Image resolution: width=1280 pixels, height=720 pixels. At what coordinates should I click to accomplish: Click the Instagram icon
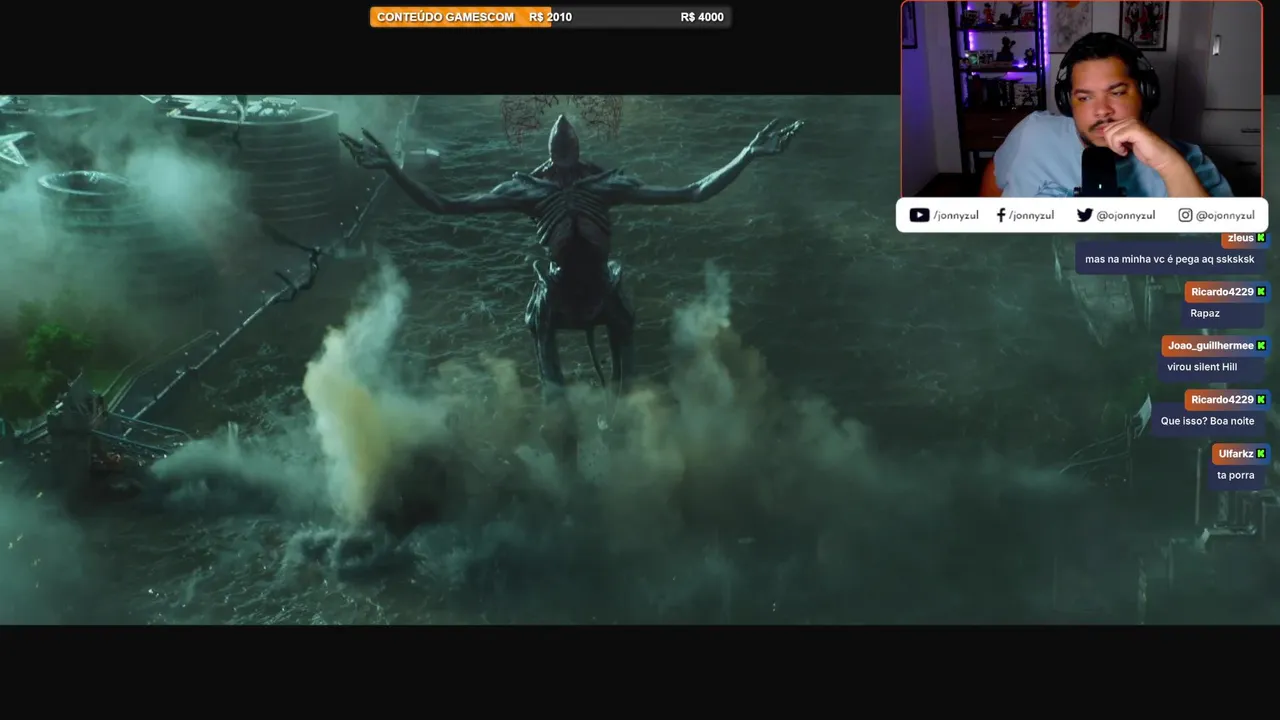1185,215
